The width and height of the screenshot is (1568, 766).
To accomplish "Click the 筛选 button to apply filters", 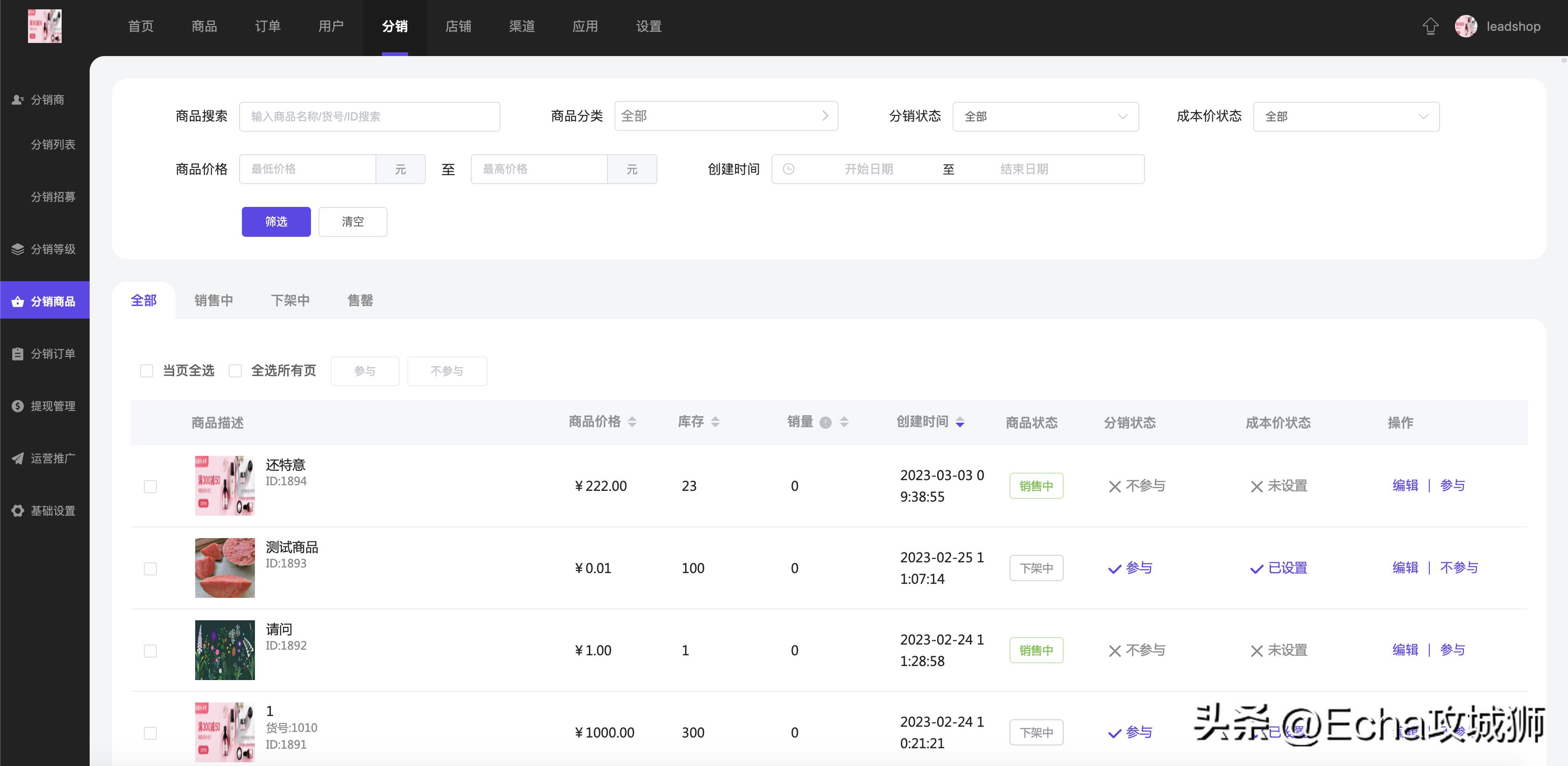I will 276,222.
